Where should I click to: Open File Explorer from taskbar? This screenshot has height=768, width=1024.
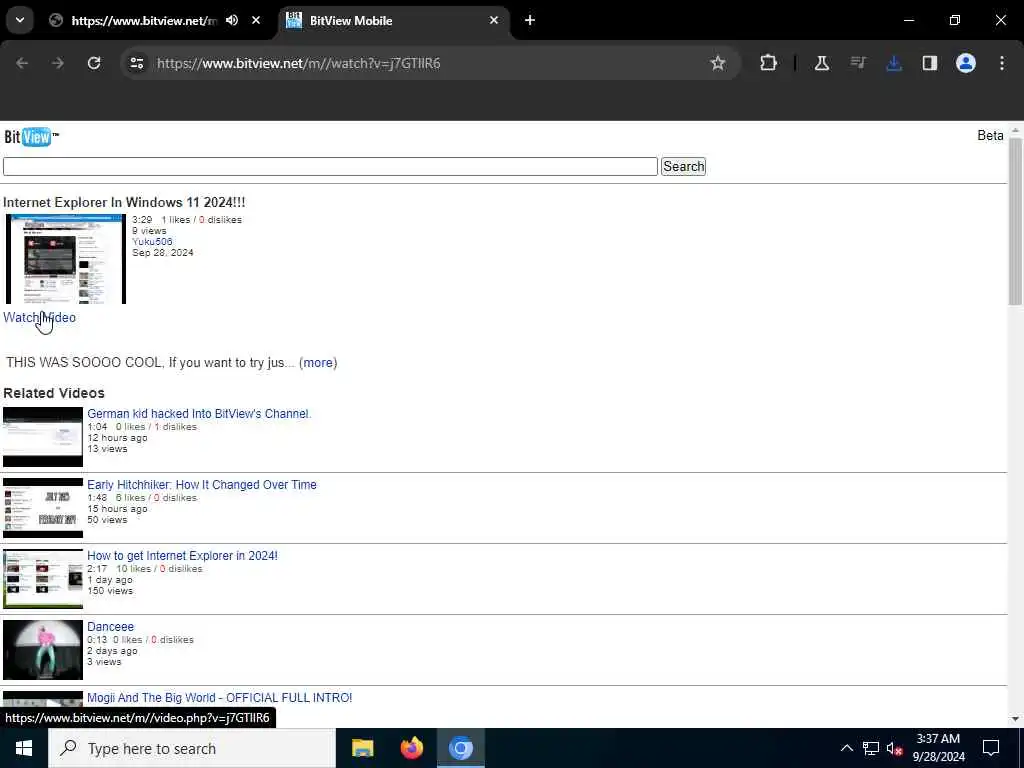362,748
